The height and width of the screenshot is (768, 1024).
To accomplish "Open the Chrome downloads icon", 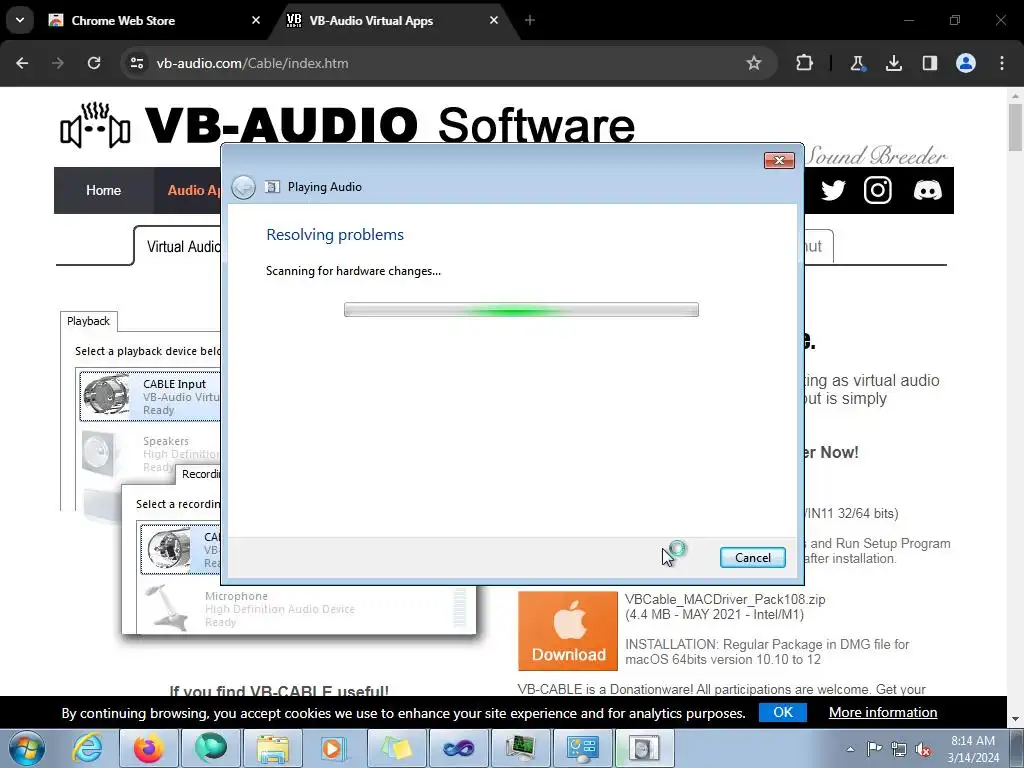I will pyautogui.click(x=893, y=63).
